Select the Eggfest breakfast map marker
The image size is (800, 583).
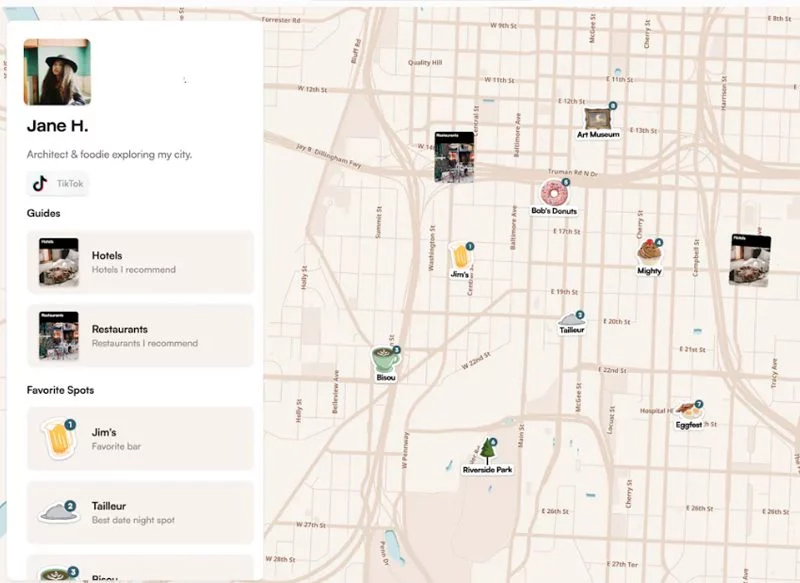pyautogui.click(x=688, y=410)
